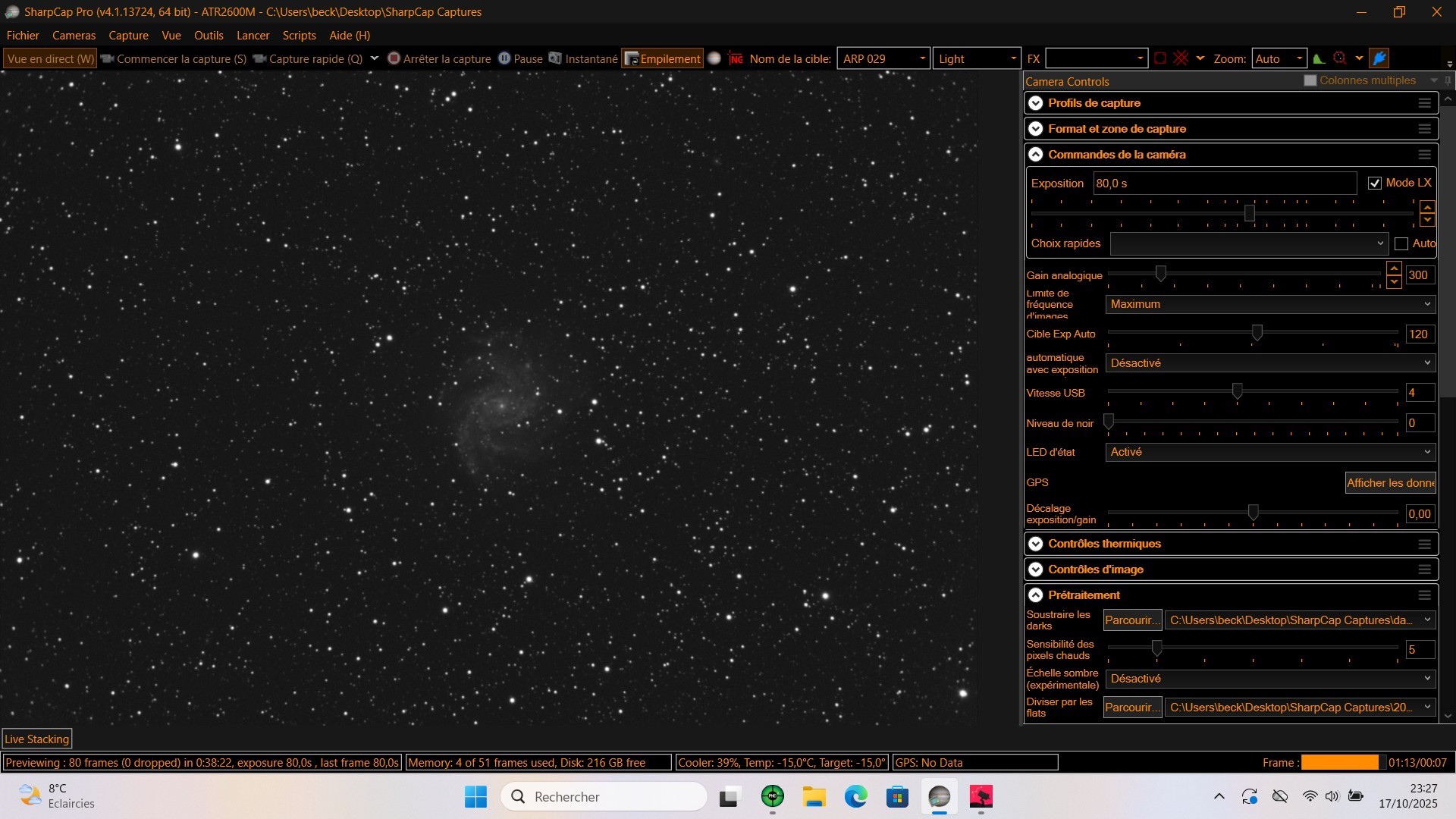The image size is (1456, 819).
Task: Open the Aide (H) menu
Action: [350, 36]
